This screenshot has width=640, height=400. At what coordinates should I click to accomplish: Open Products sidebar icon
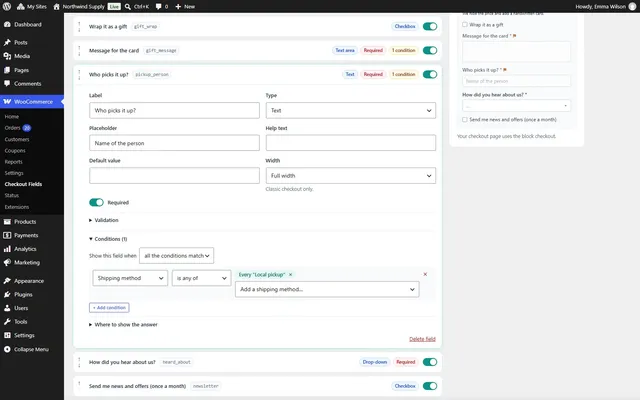coord(7,222)
